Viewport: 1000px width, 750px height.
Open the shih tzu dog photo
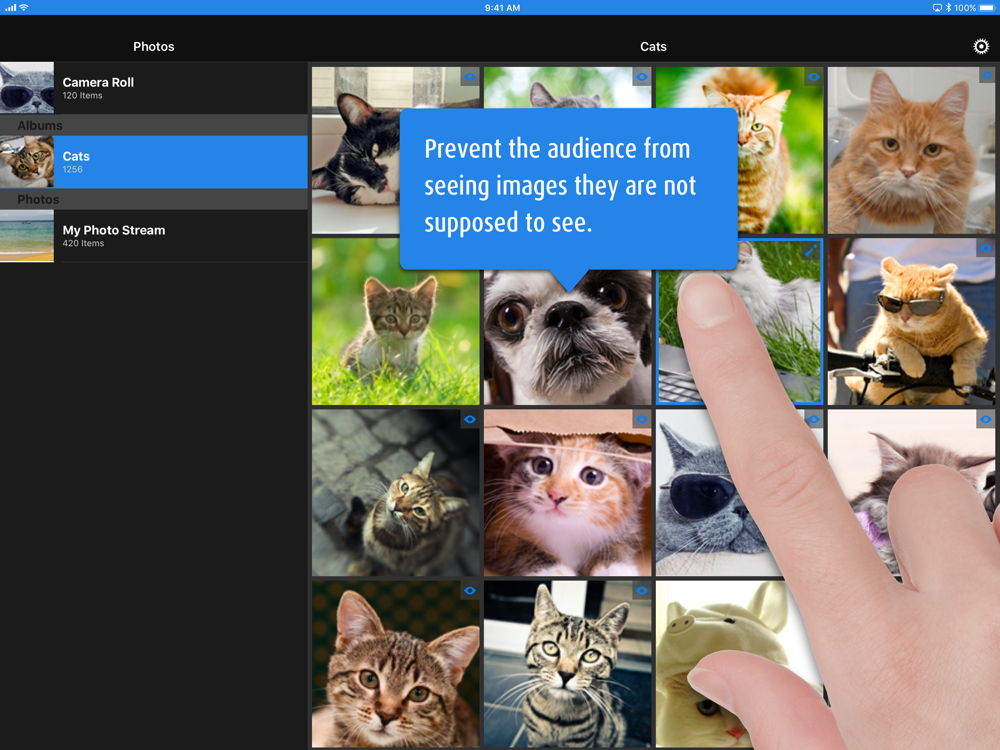coord(568,337)
